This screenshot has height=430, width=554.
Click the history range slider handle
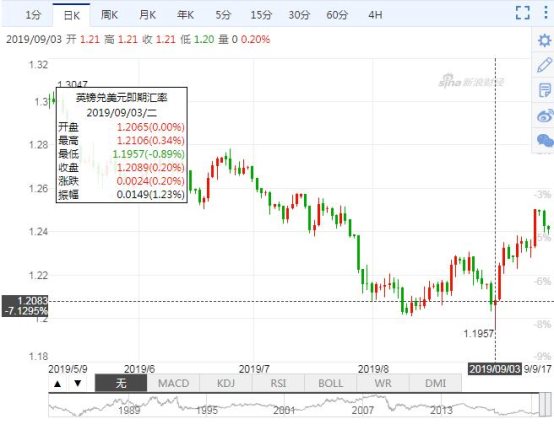[545, 405]
